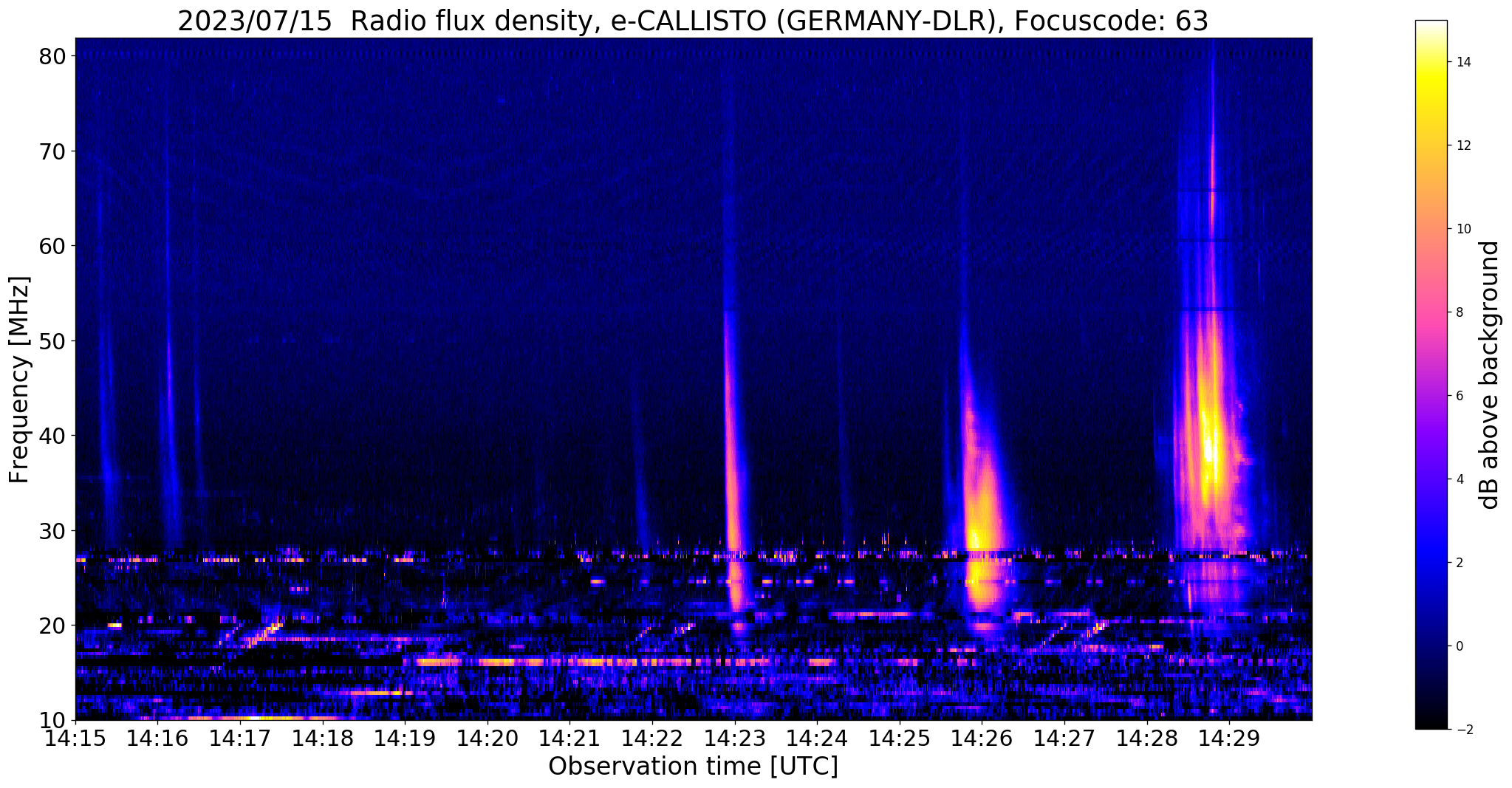Click the 40 MHz frequency tick label
This screenshot has height=788, width=1512.
(54, 436)
